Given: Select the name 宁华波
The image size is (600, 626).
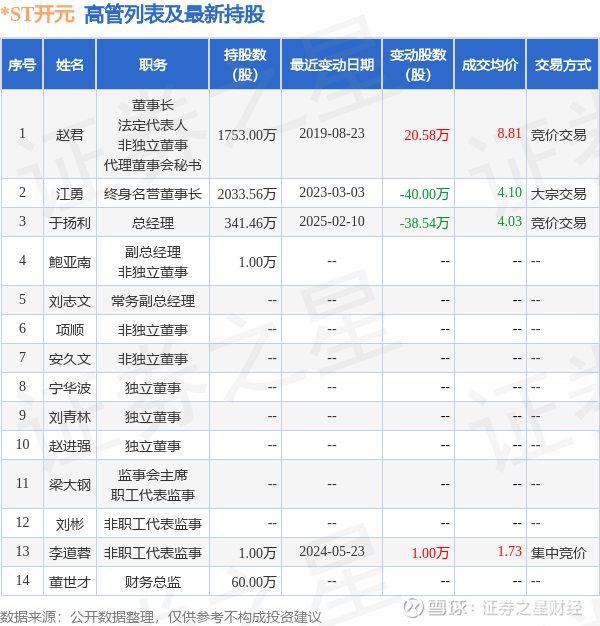Looking at the screenshot, I should (69, 388).
